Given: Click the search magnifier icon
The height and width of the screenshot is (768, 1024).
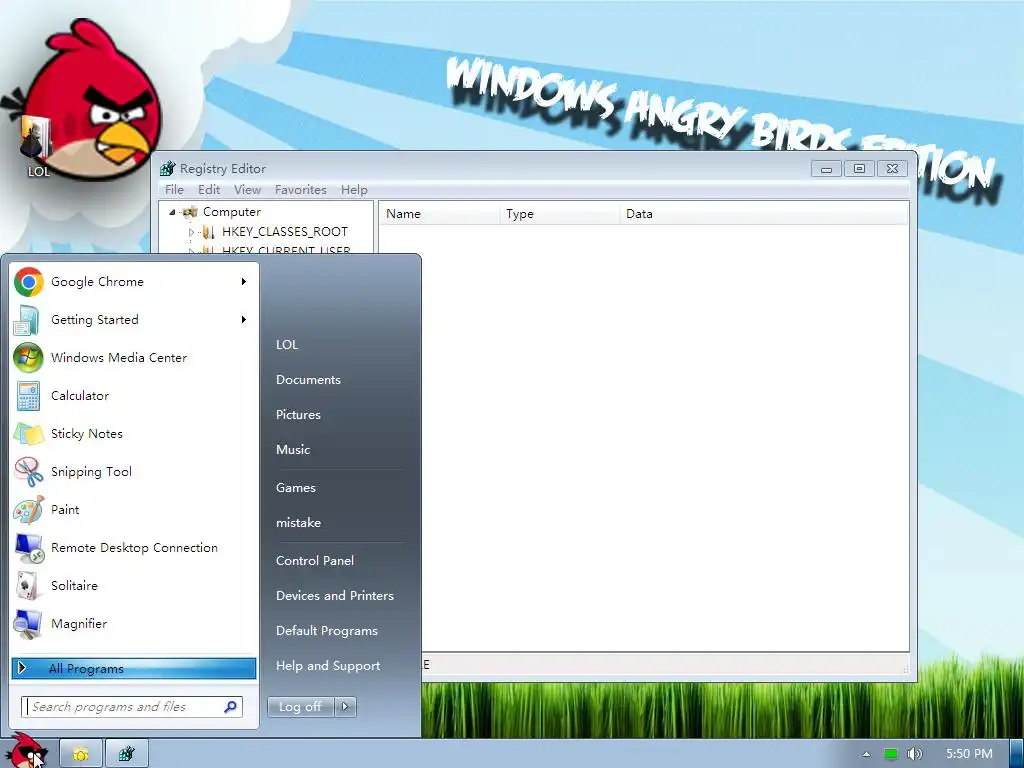Looking at the screenshot, I should pos(230,707).
